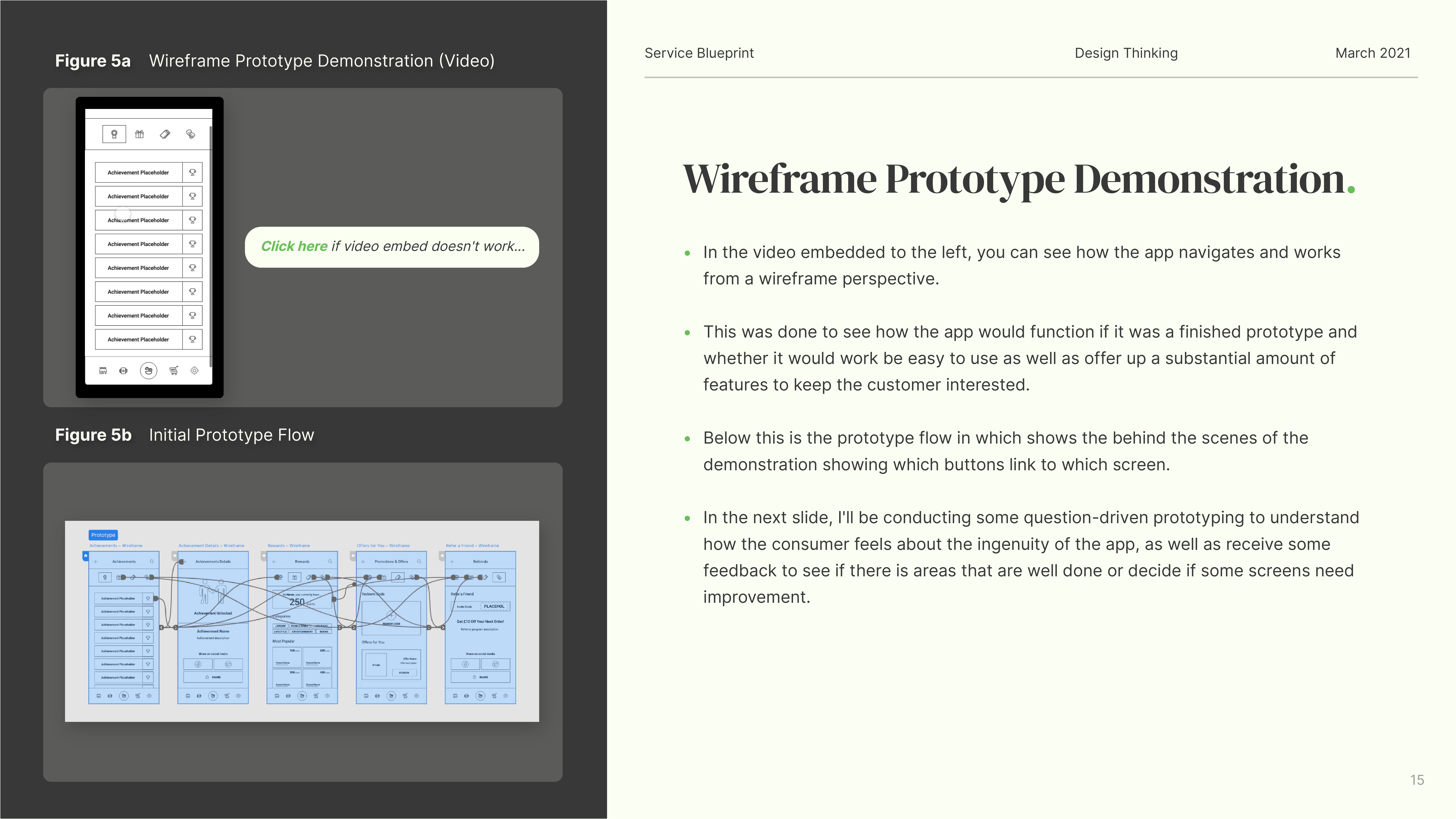Click the blue Prototype tag label
The image size is (1456, 819).
pos(103,535)
